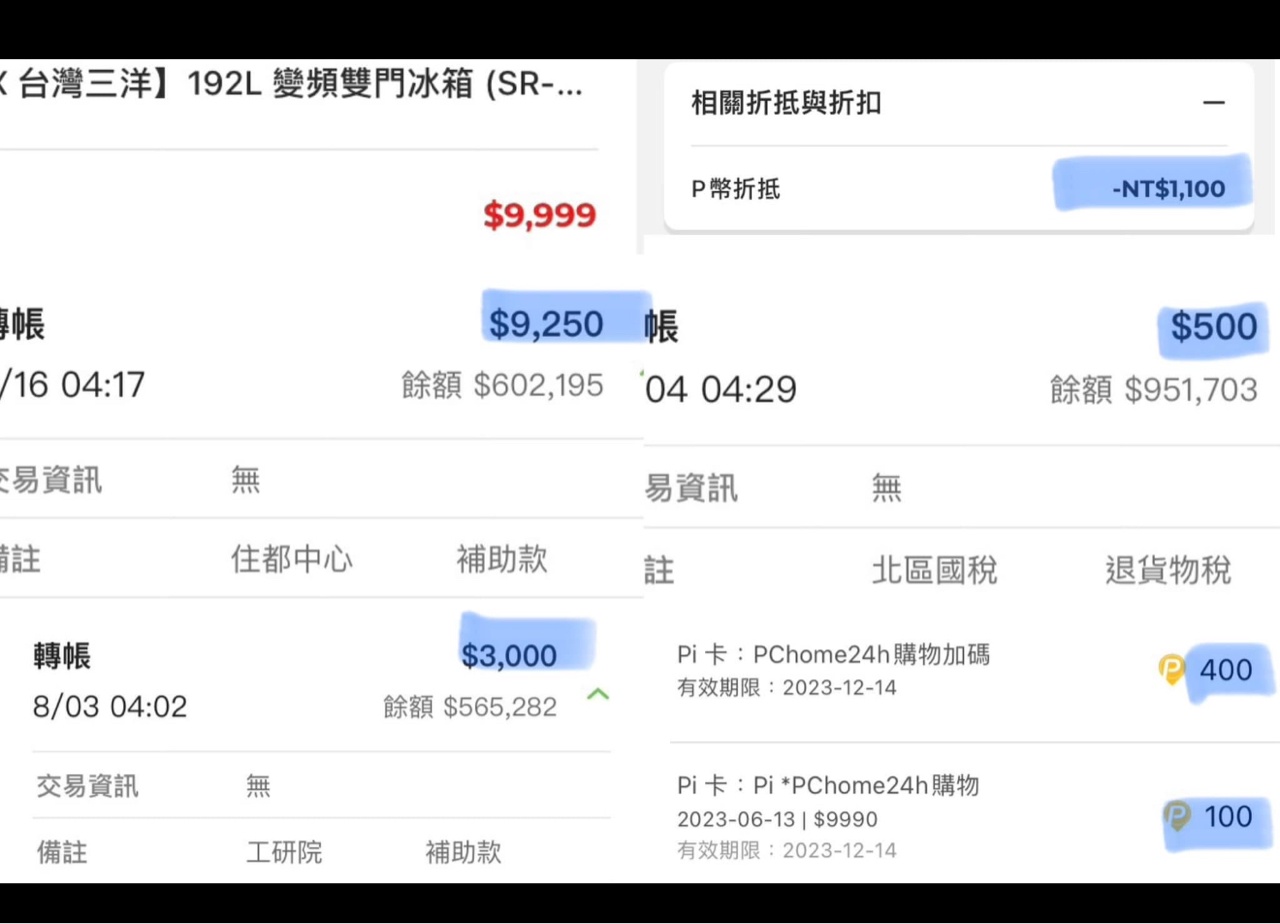Select the 備註 label beside 工研院

(62, 852)
